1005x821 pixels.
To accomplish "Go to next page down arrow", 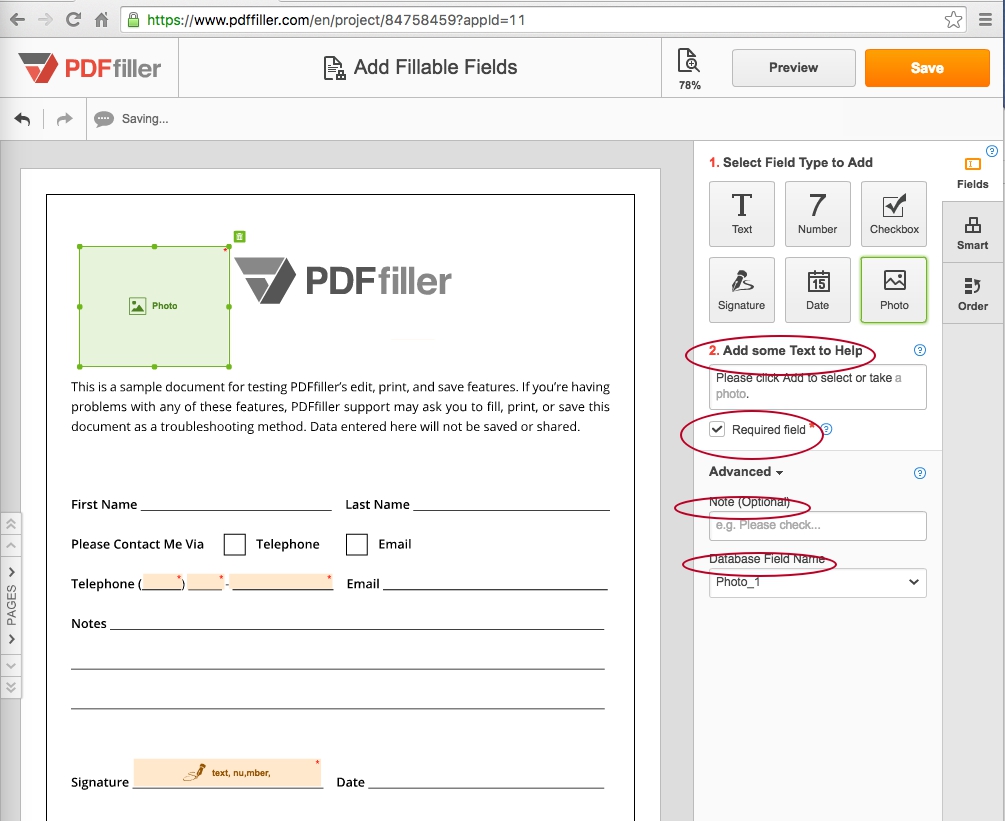I will [11, 666].
